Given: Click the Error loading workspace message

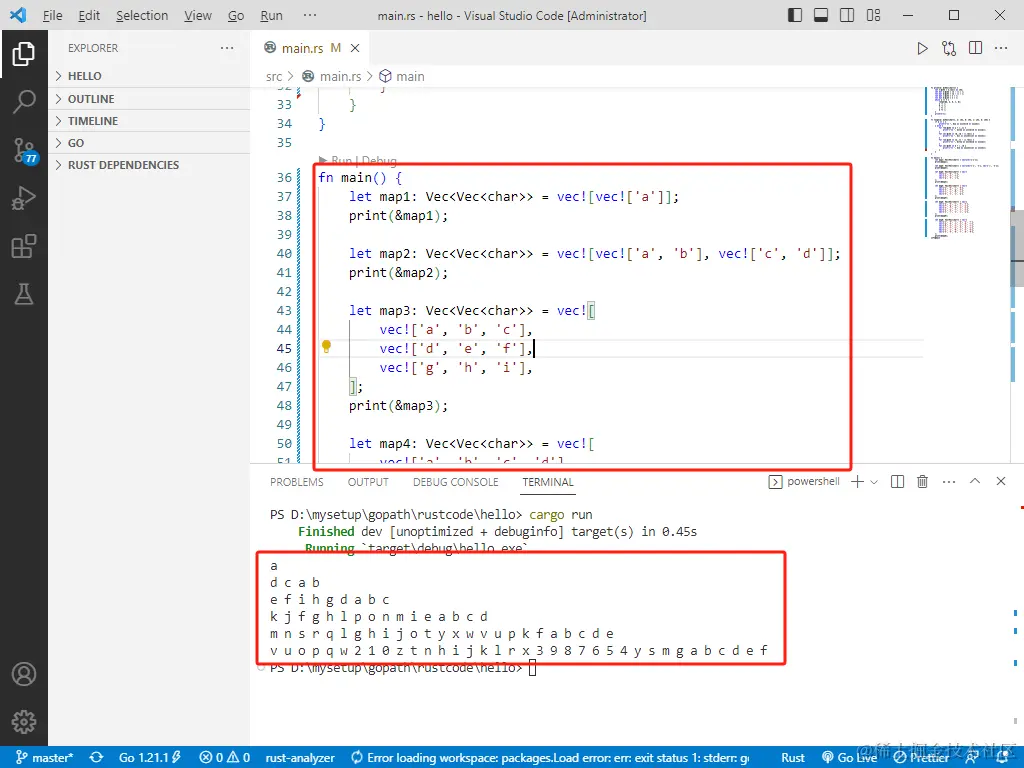Looking at the screenshot, I should (550, 758).
